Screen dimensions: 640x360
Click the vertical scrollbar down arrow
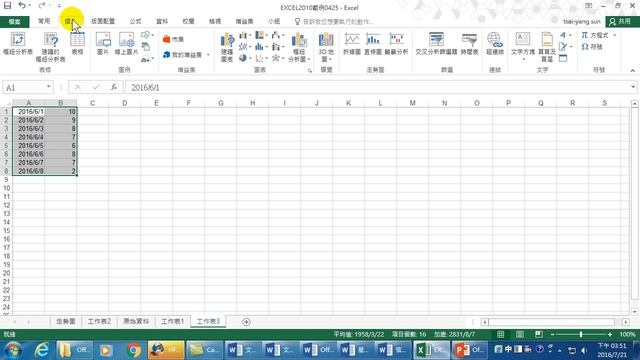coord(635,312)
